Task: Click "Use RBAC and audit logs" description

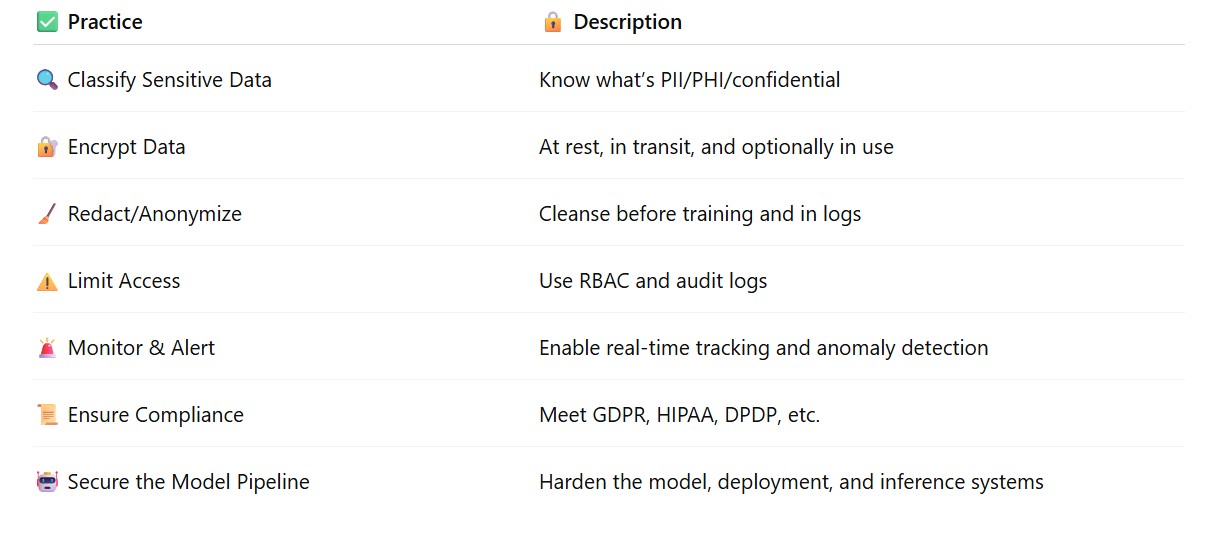Action: point(653,281)
